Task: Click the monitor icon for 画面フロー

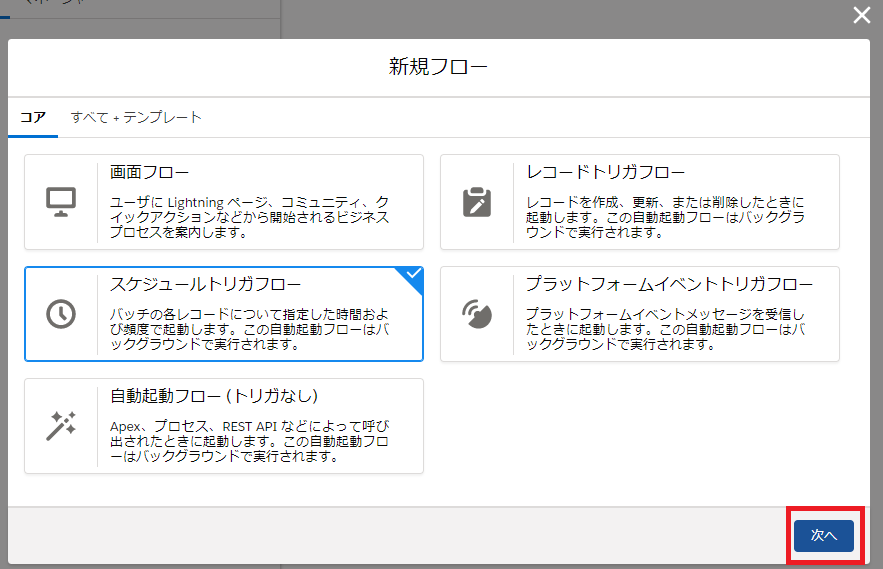Action: coord(61,202)
